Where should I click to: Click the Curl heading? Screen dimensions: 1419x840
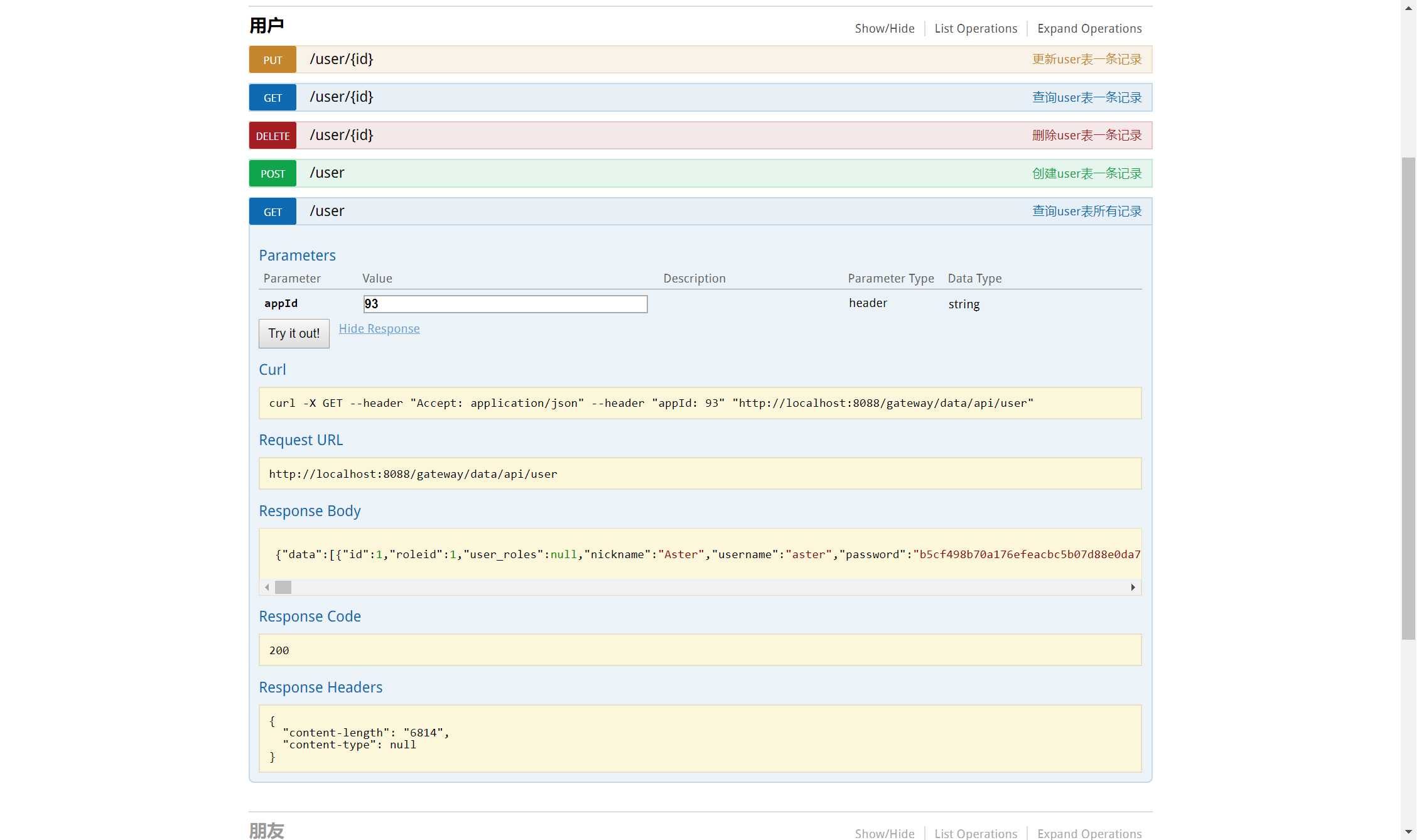point(272,370)
